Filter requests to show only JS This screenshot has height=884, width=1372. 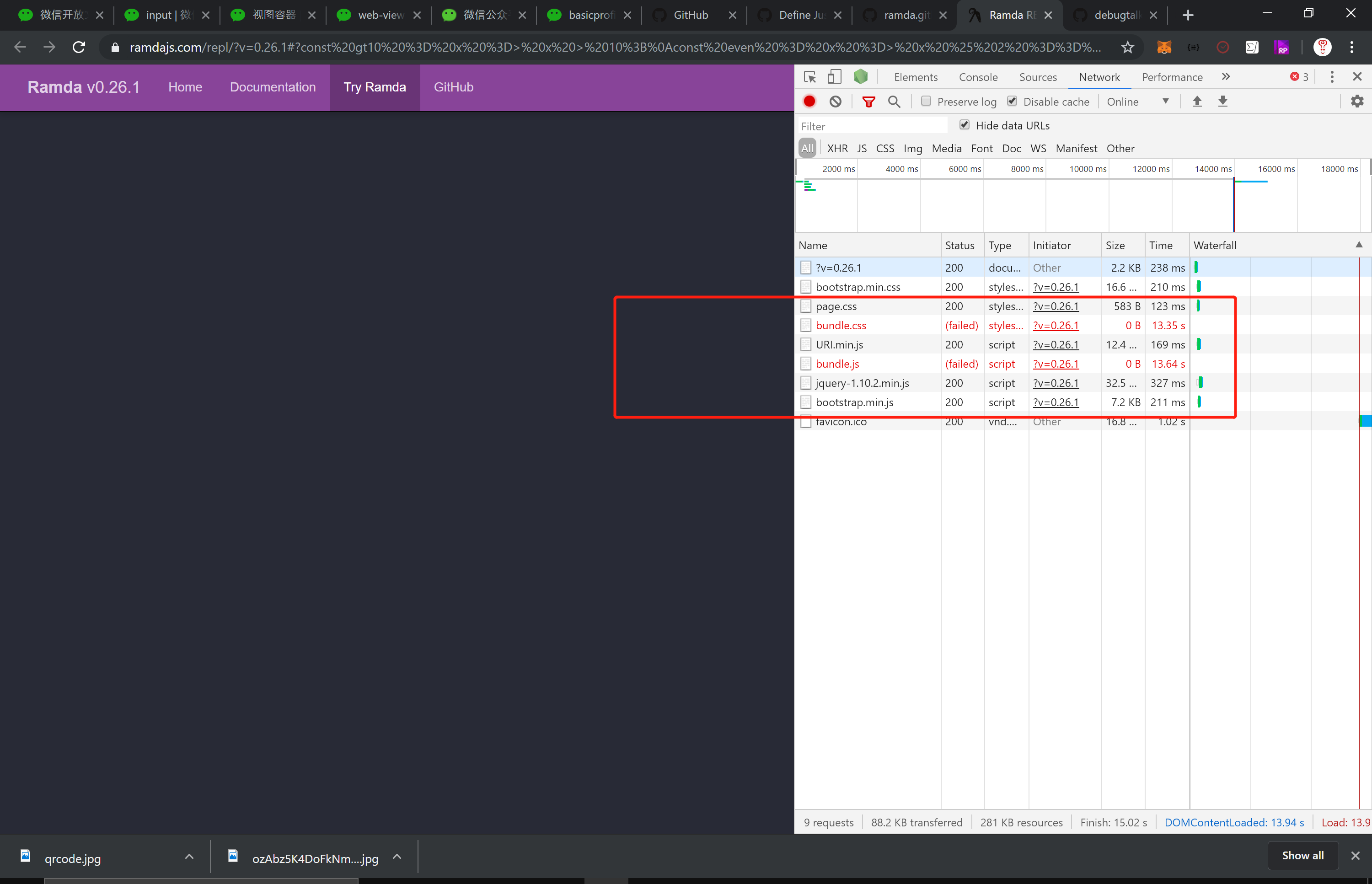point(862,148)
